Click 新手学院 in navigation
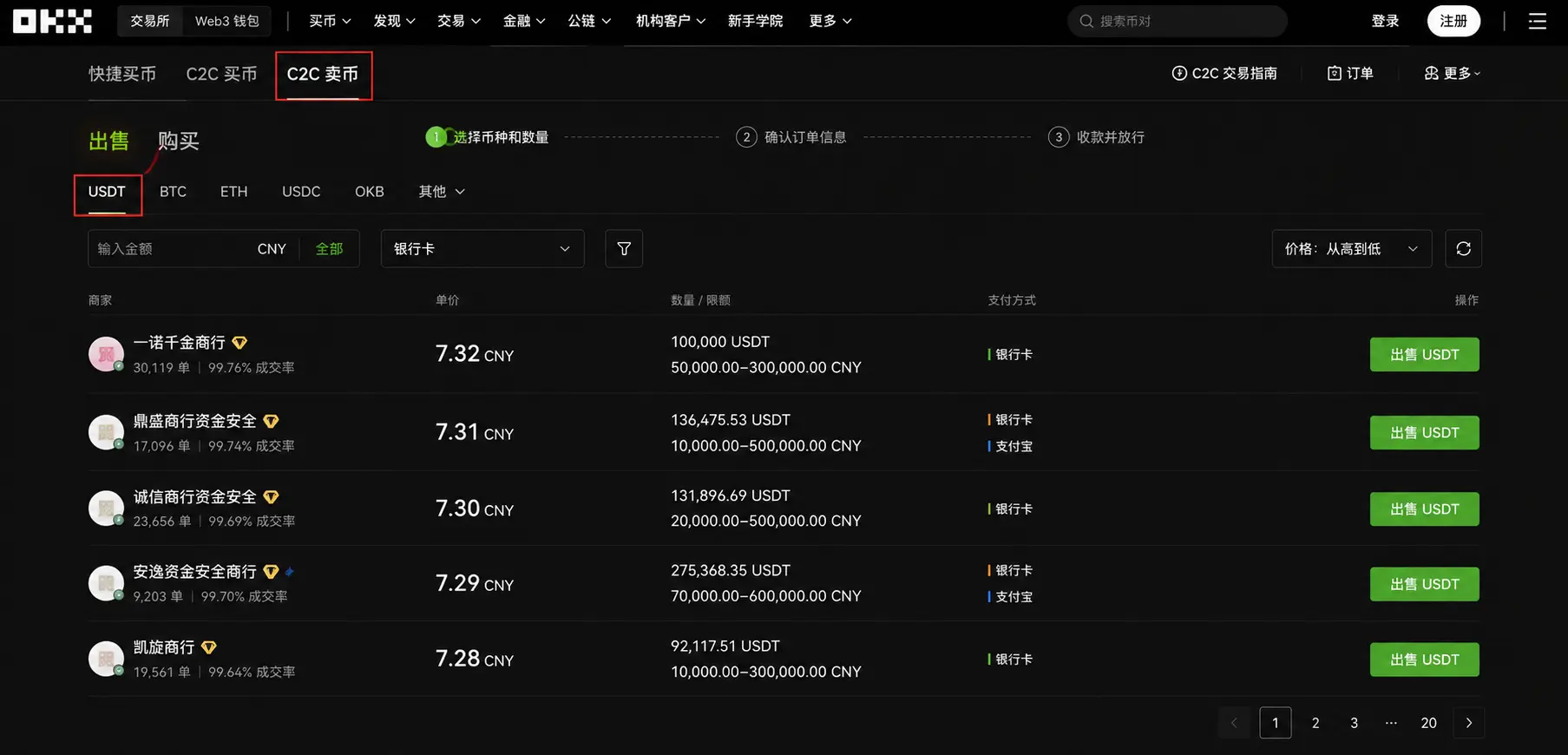 [x=755, y=21]
